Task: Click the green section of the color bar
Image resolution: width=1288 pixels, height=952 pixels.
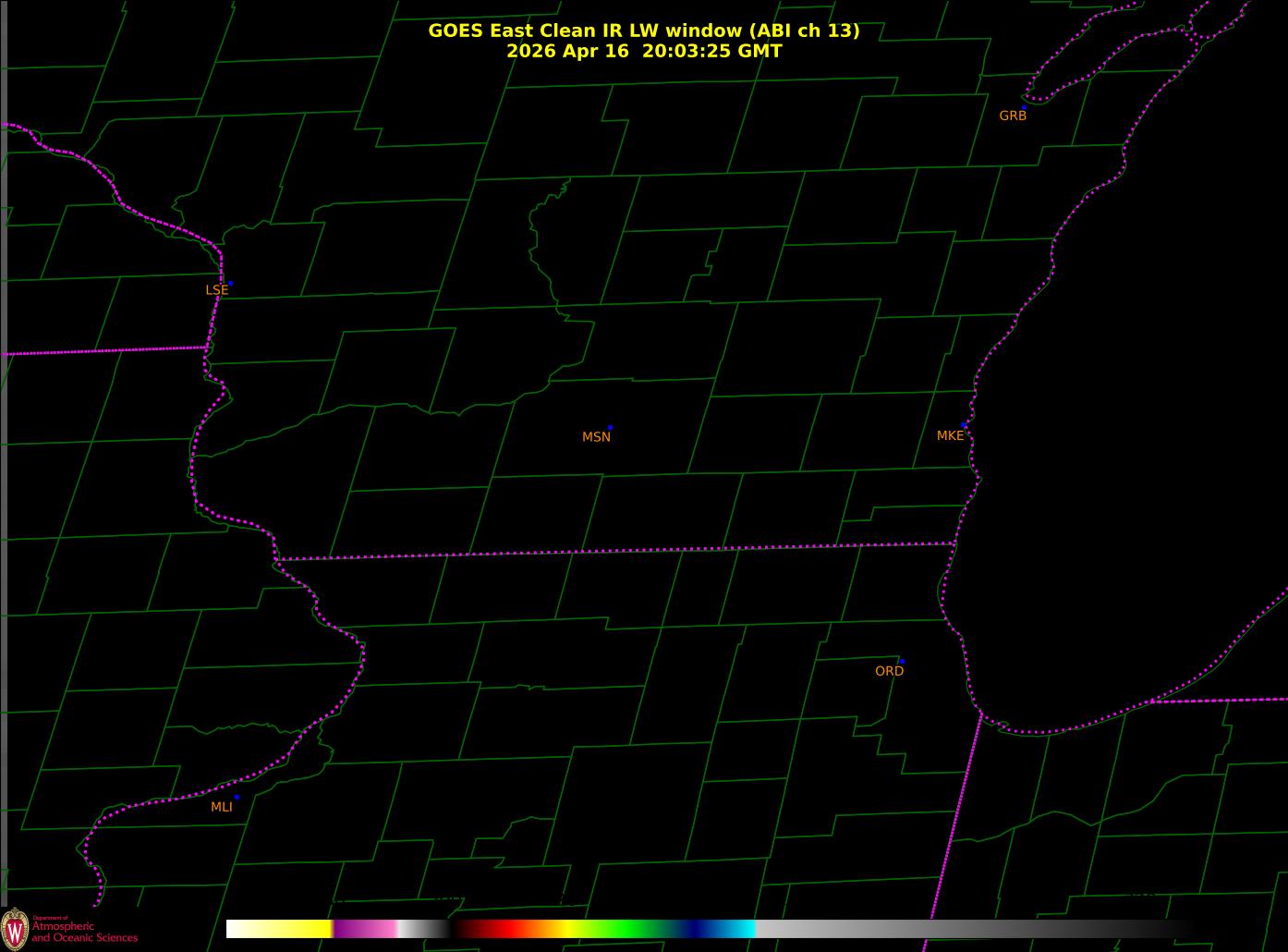Action: click(x=628, y=929)
